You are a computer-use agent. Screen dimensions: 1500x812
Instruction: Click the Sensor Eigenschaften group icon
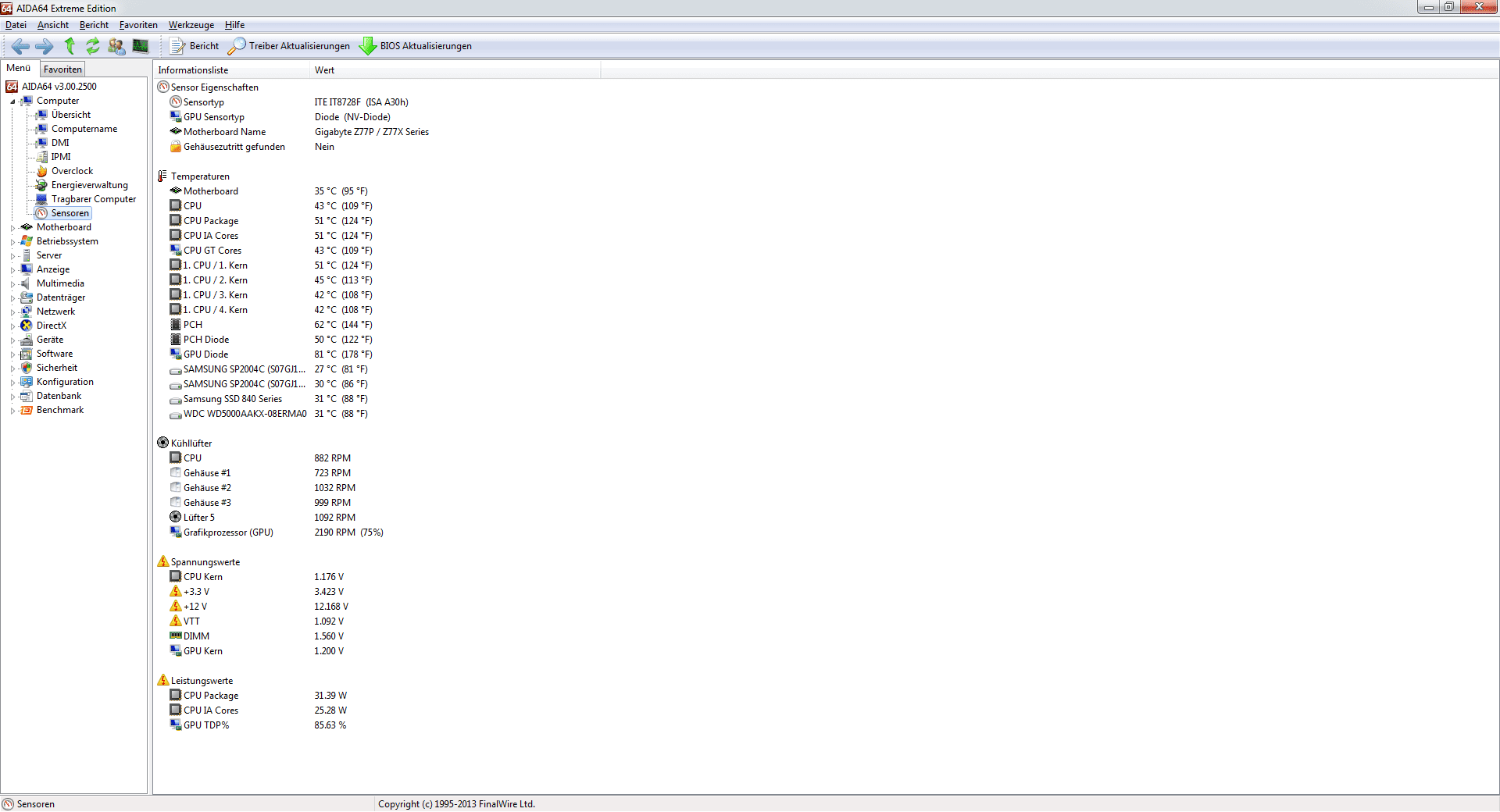(163, 87)
